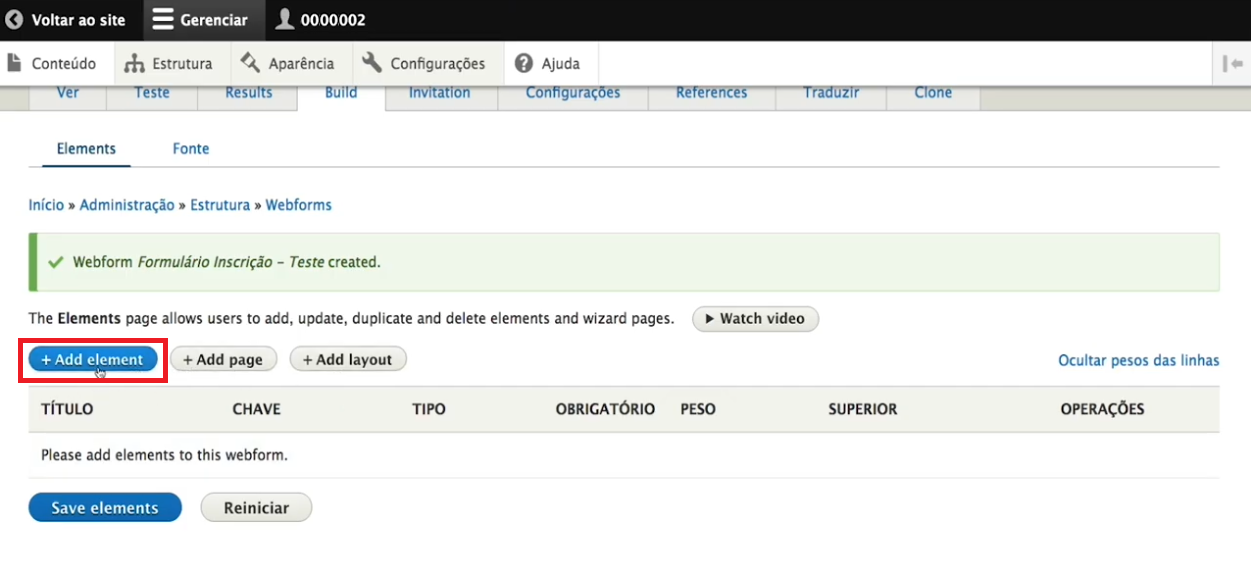Toggle Ocultar pesos das linhas
Viewport: 1251px width, 564px height.
point(1138,360)
